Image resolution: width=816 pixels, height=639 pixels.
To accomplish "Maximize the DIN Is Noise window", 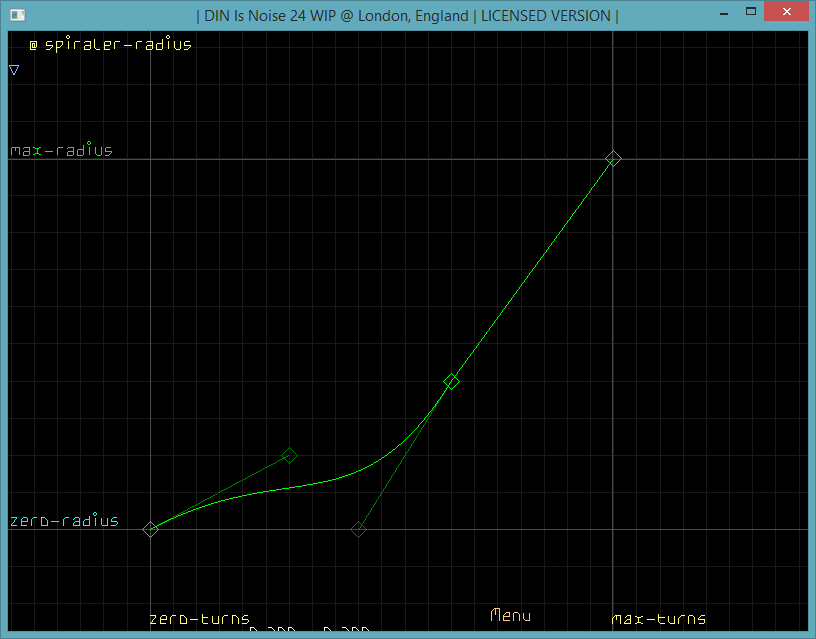I will (x=747, y=12).
